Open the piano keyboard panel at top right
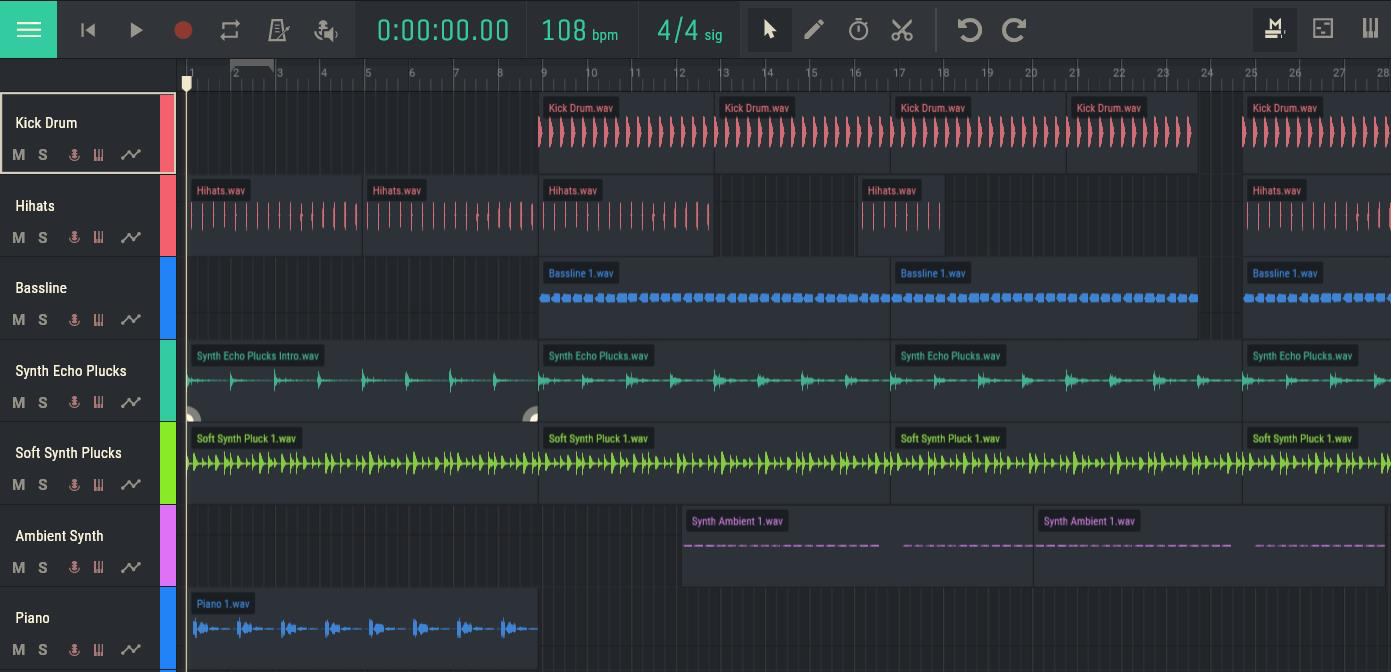The height and width of the screenshot is (672, 1391). pos(1370,29)
